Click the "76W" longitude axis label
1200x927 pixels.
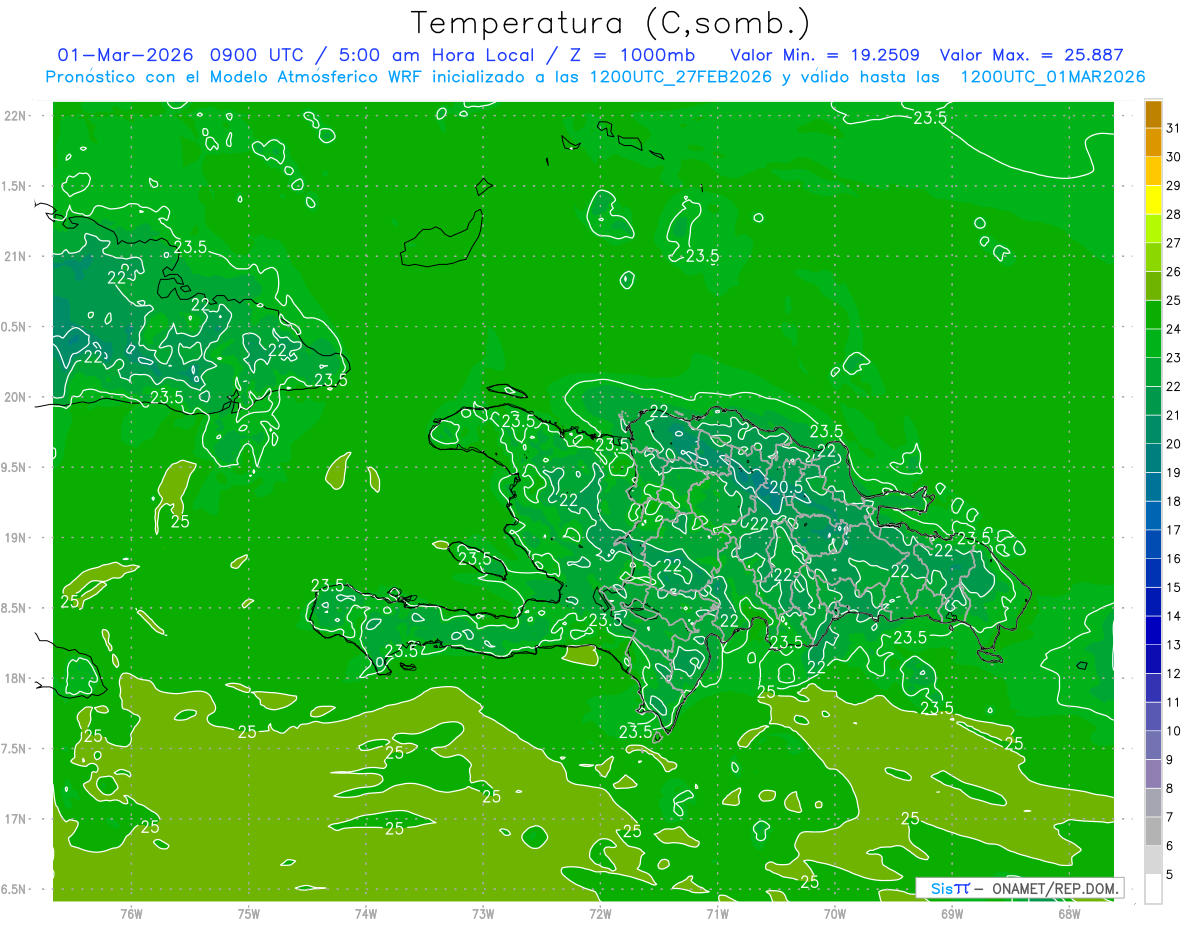(x=131, y=913)
